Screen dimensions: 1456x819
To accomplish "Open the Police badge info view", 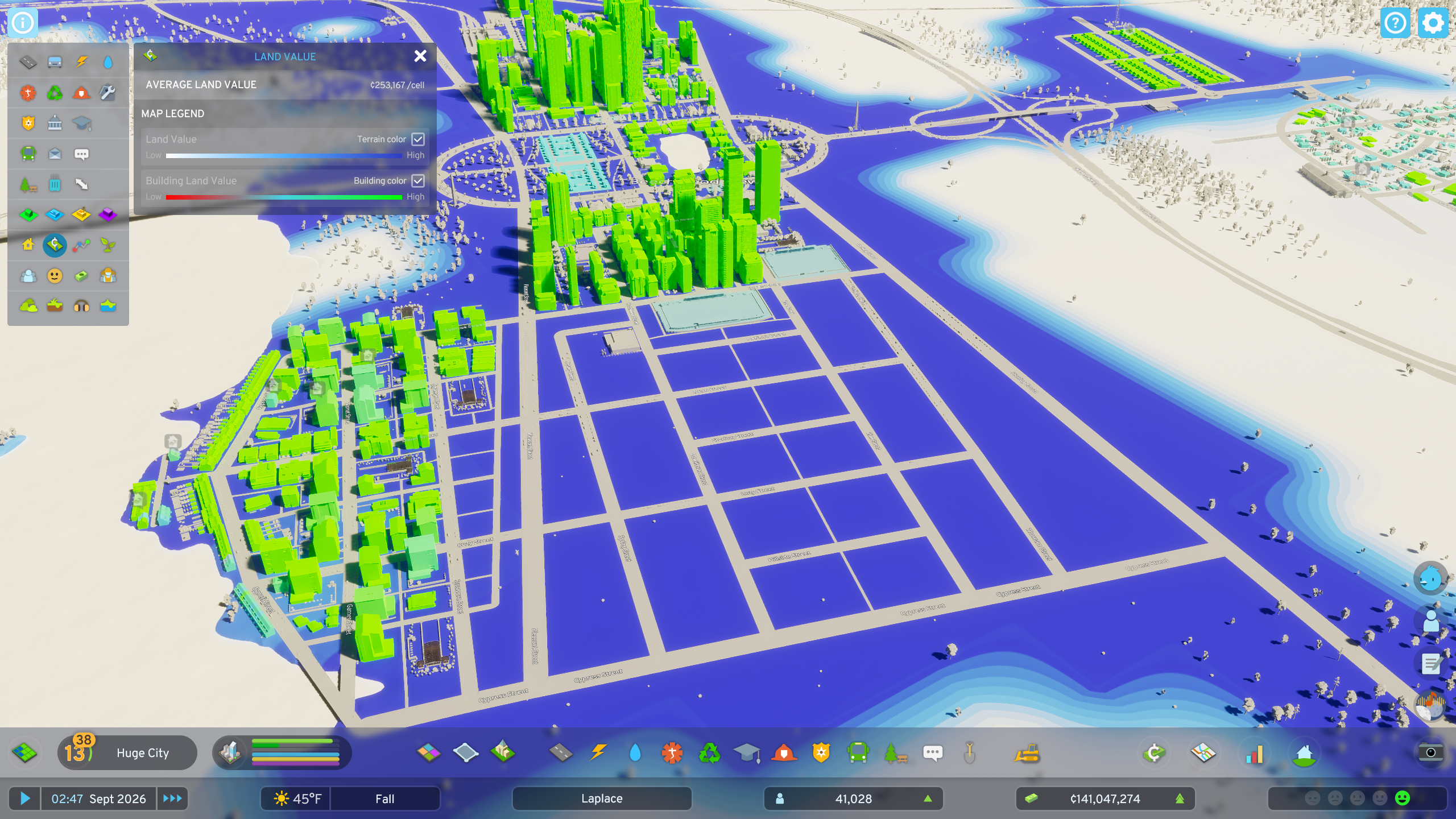I will click(x=28, y=123).
